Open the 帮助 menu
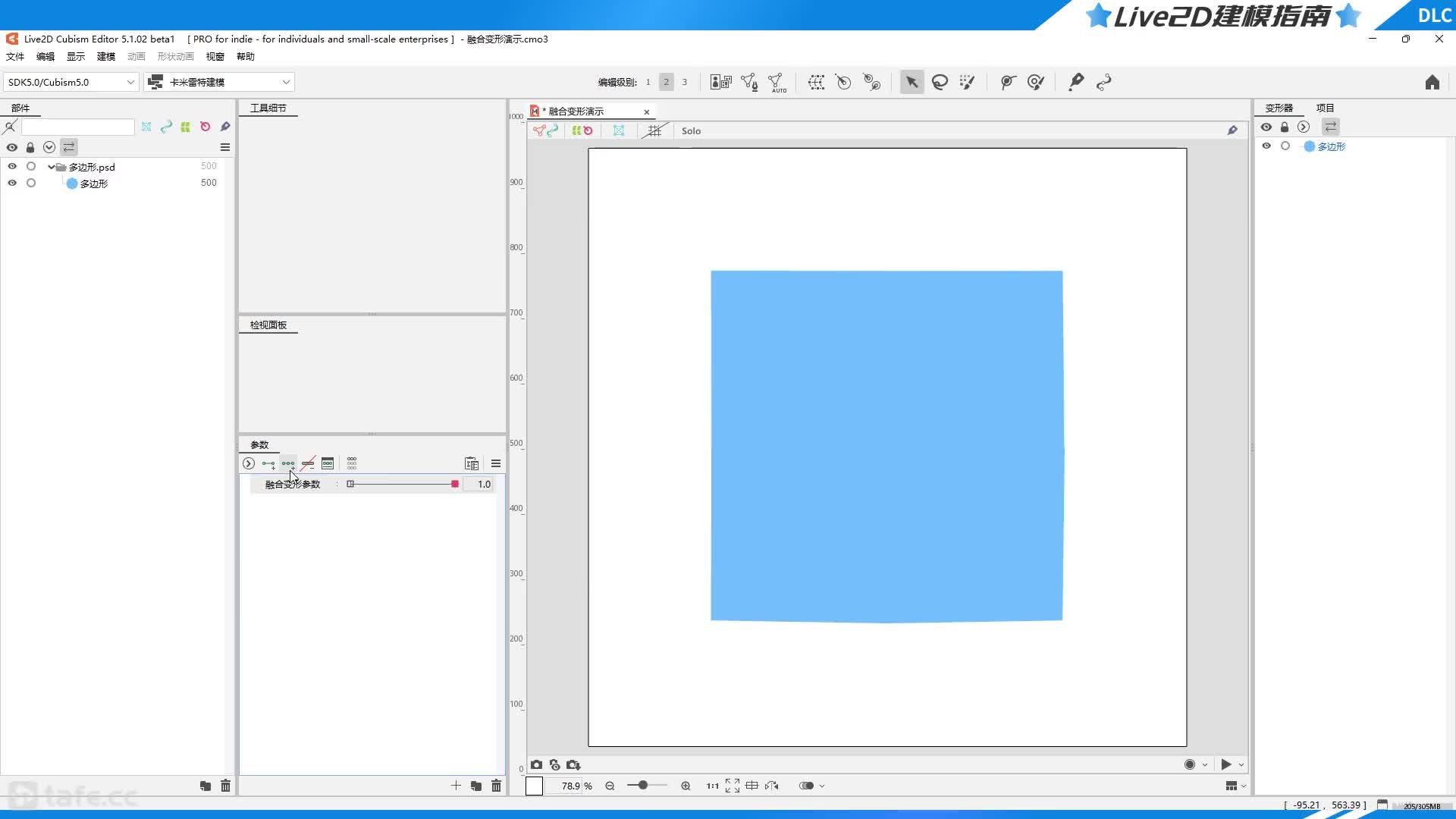 [x=246, y=57]
